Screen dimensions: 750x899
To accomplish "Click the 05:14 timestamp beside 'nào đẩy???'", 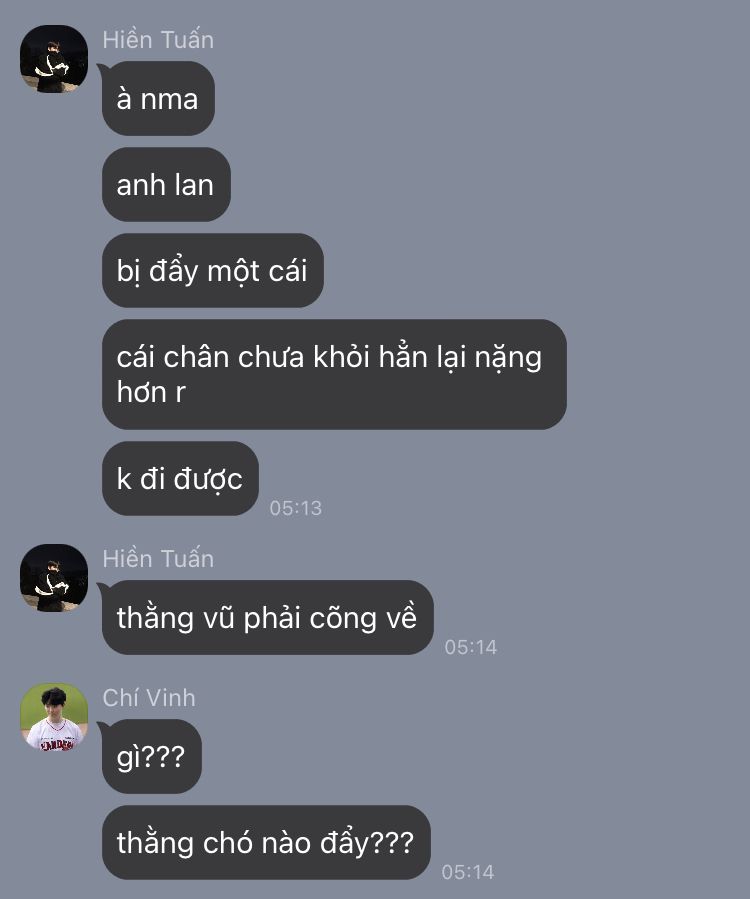I will [468, 872].
